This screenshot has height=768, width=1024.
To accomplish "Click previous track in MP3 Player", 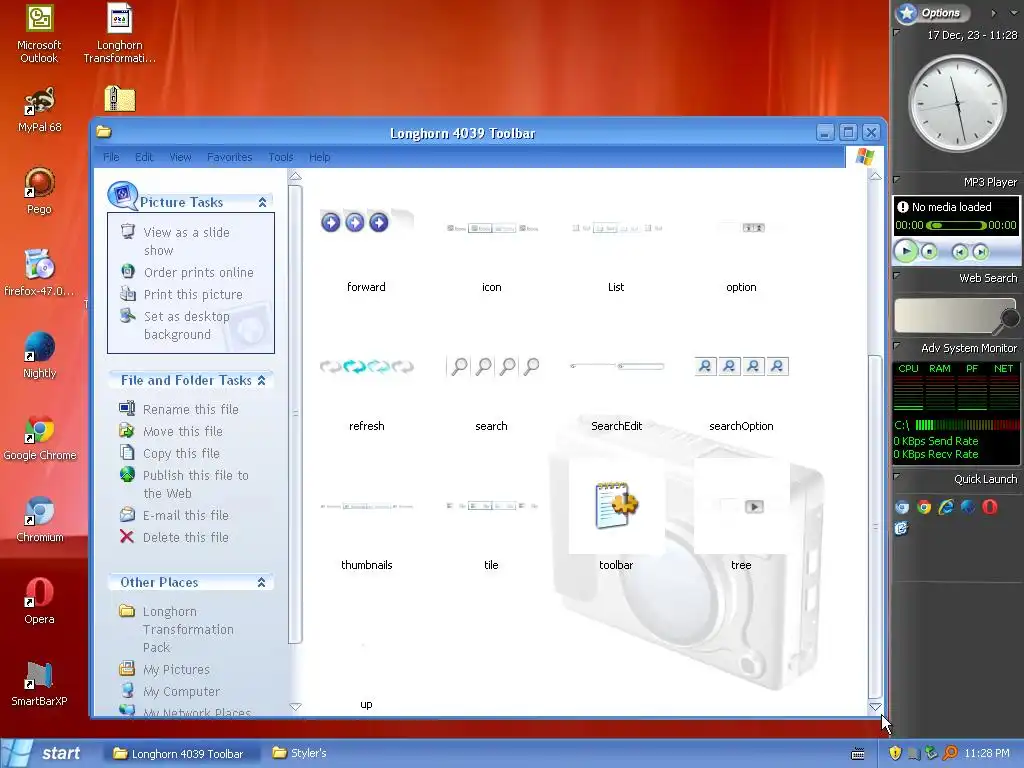I will 959,252.
